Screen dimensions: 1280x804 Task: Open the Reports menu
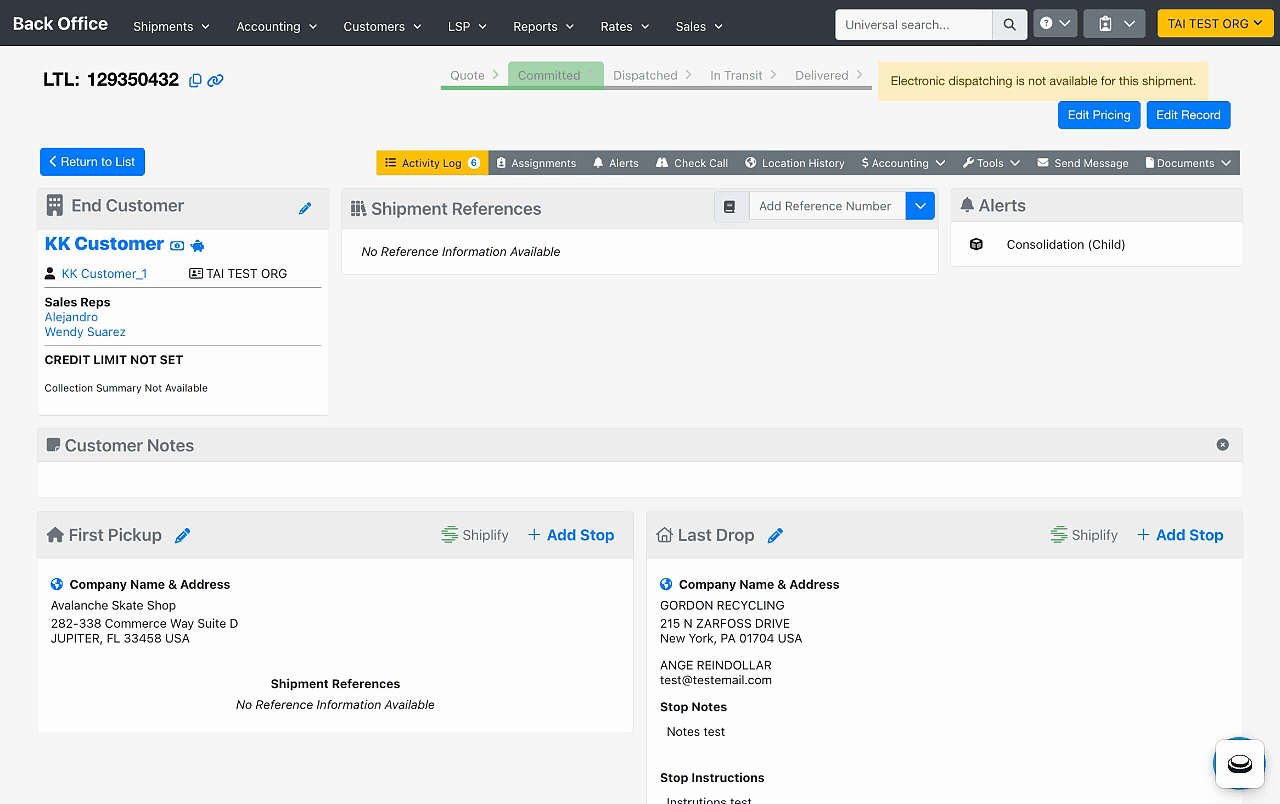[545, 26]
